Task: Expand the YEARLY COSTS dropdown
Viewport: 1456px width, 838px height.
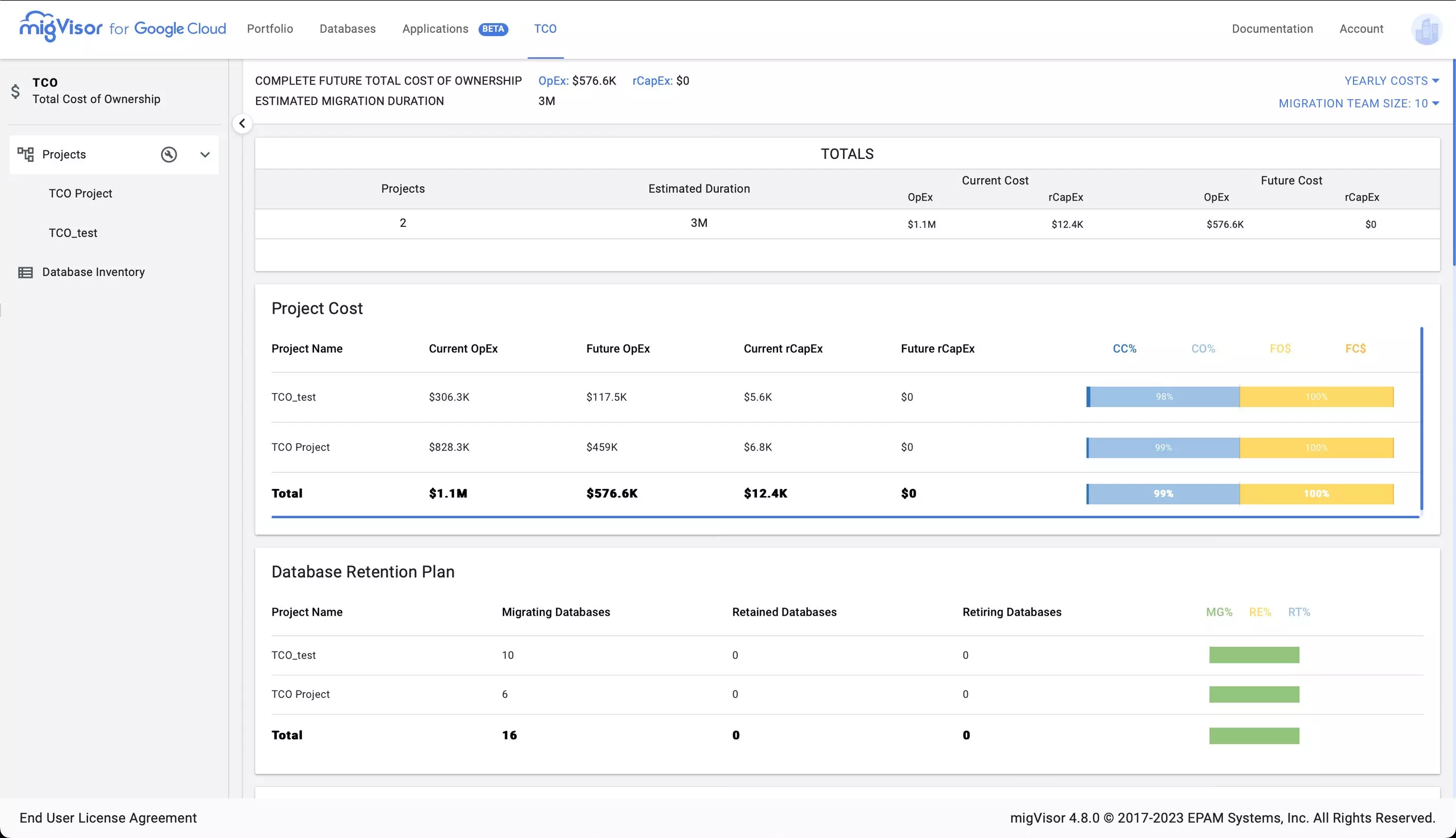Action: coord(1391,80)
